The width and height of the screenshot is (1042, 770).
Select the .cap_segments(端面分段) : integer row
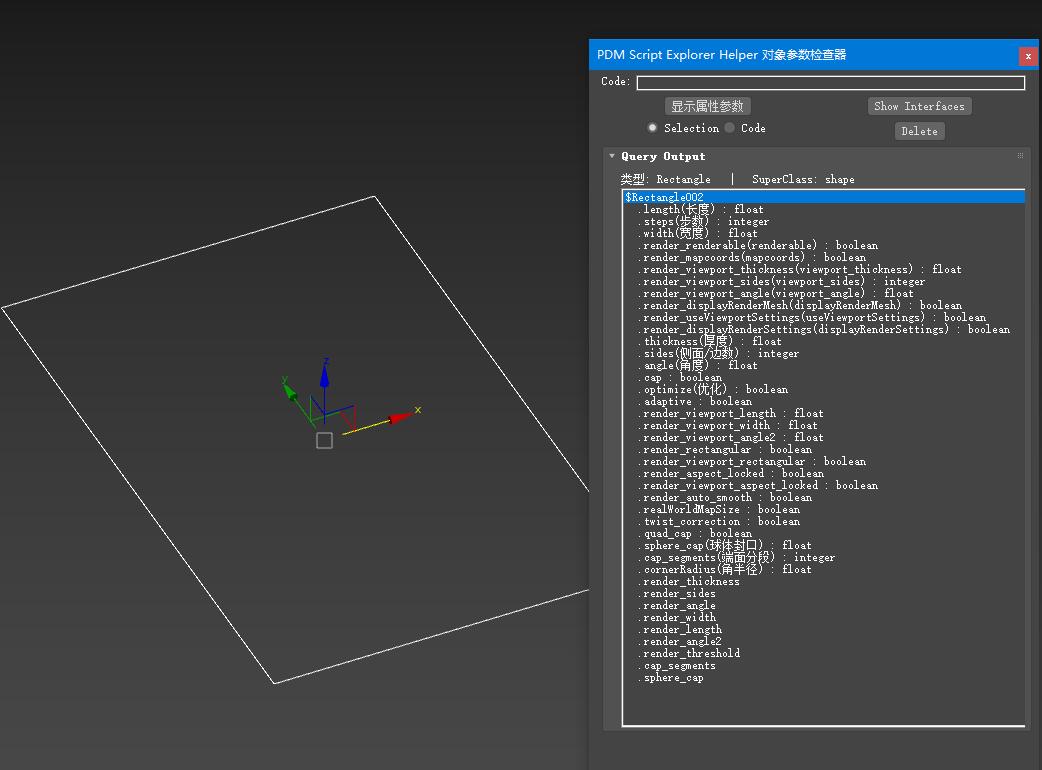click(823, 557)
